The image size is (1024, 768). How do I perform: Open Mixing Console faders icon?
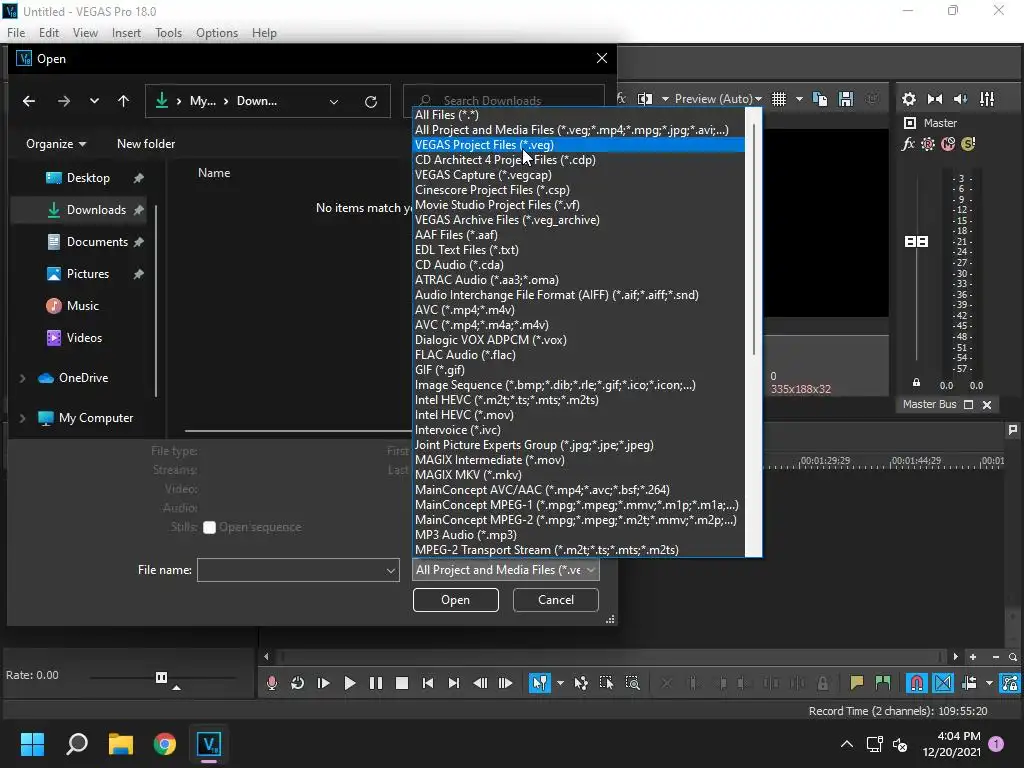987,99
